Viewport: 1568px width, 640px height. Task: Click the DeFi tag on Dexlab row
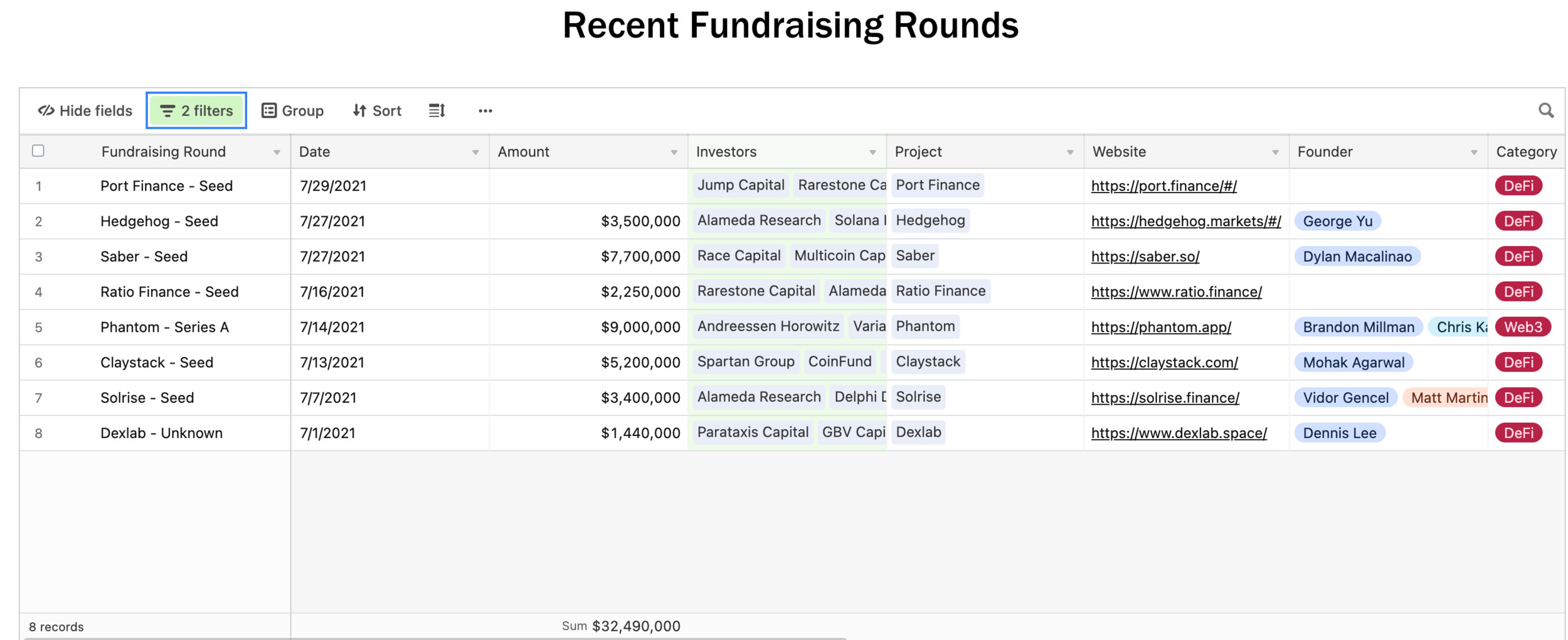click(x=1518, y=433)
